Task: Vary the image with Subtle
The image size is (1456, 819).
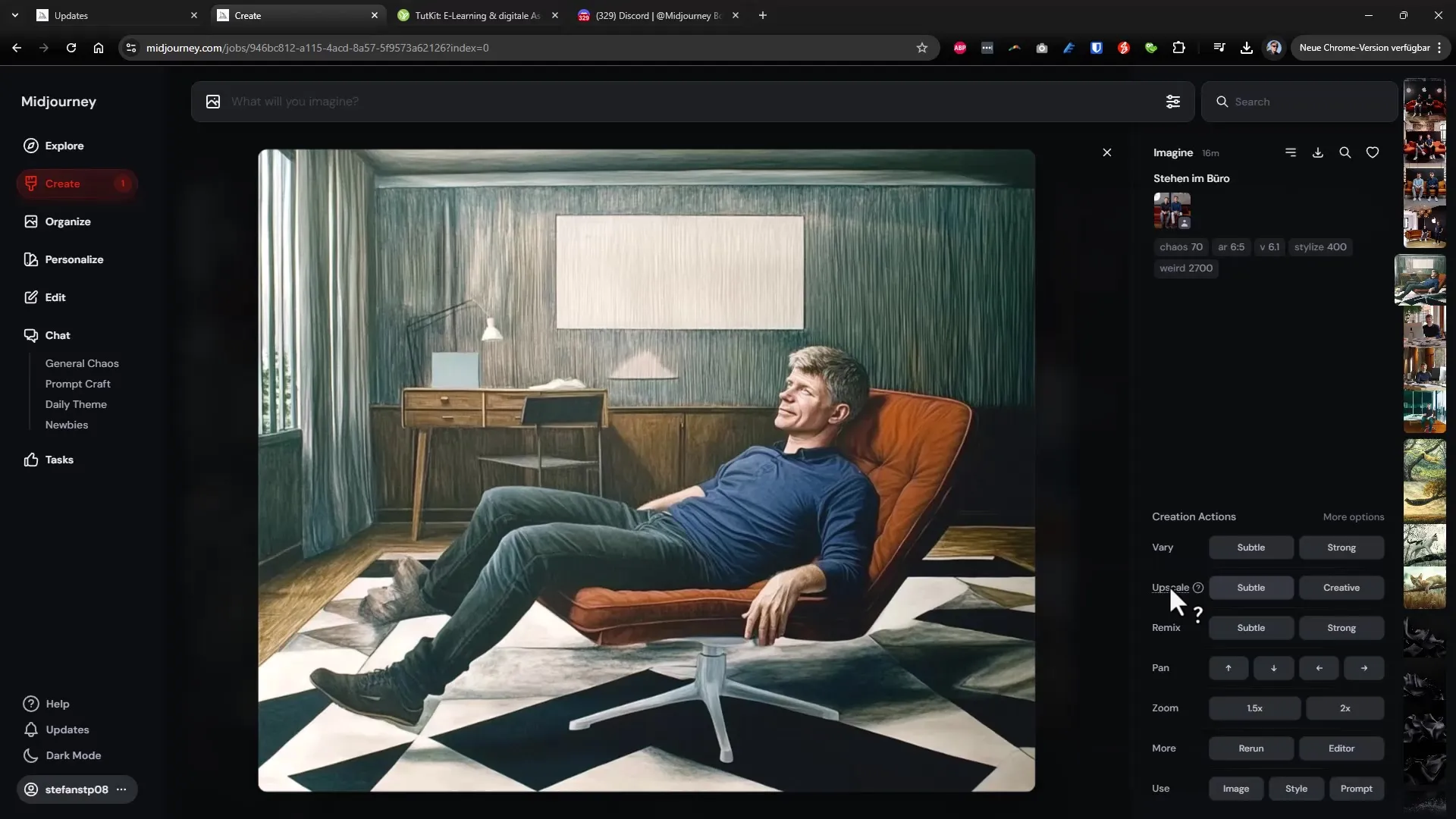Action: click(x=1251, y=548)
